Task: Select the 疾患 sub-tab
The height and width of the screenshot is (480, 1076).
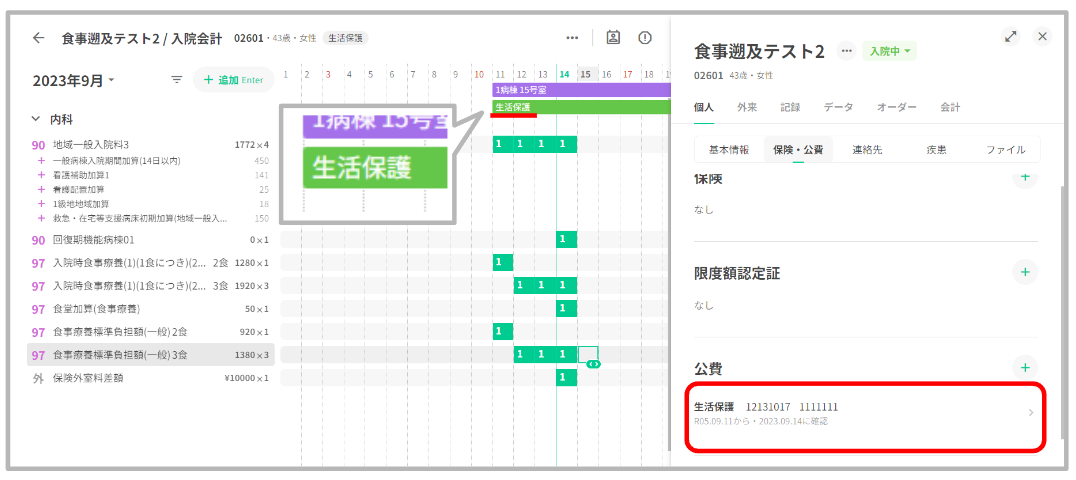Action: 936,149
